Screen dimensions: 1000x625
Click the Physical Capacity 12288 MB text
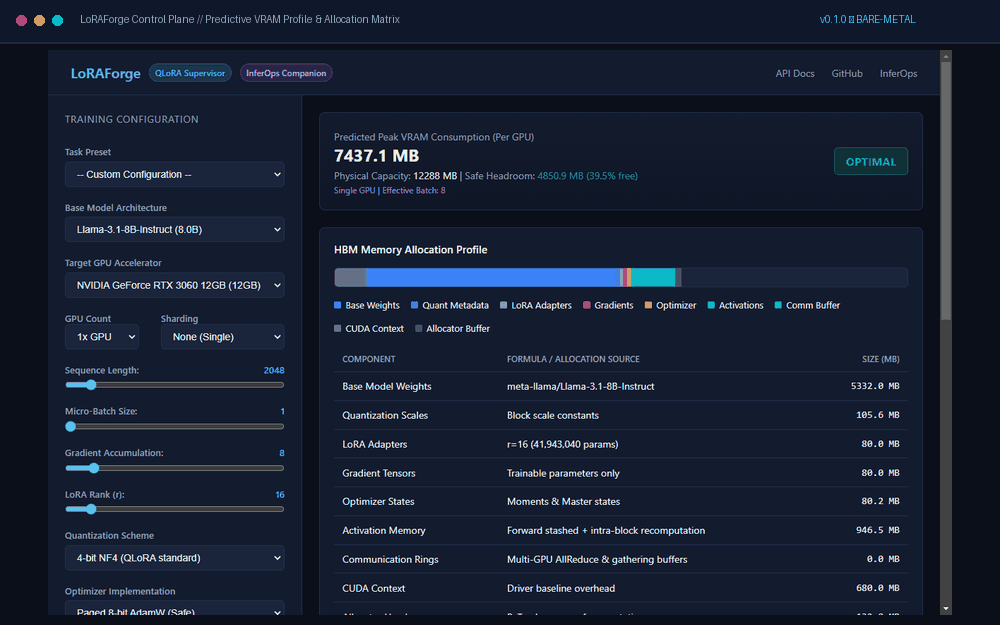click(395, 176)
